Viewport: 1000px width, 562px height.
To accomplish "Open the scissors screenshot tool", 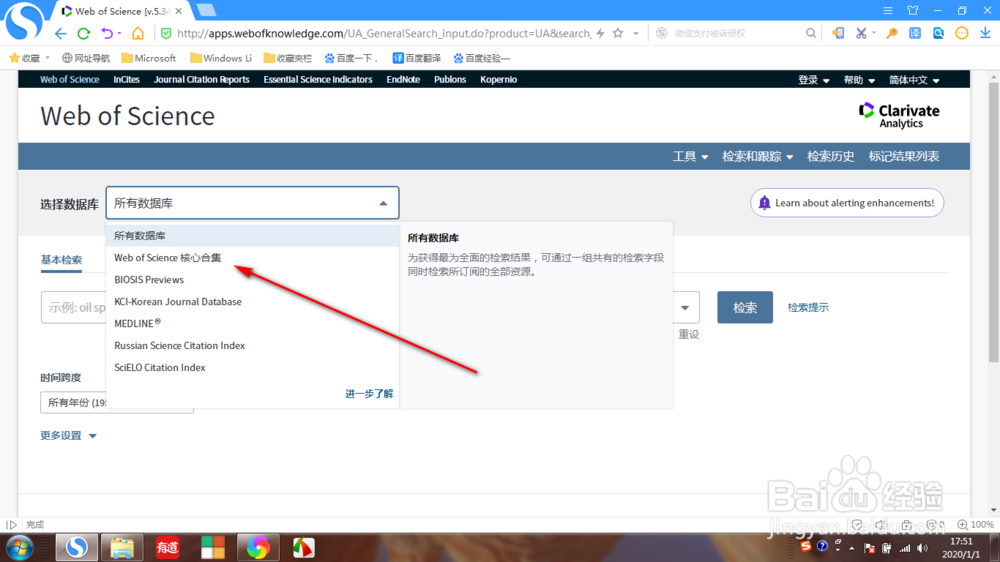I will [861, 33].
